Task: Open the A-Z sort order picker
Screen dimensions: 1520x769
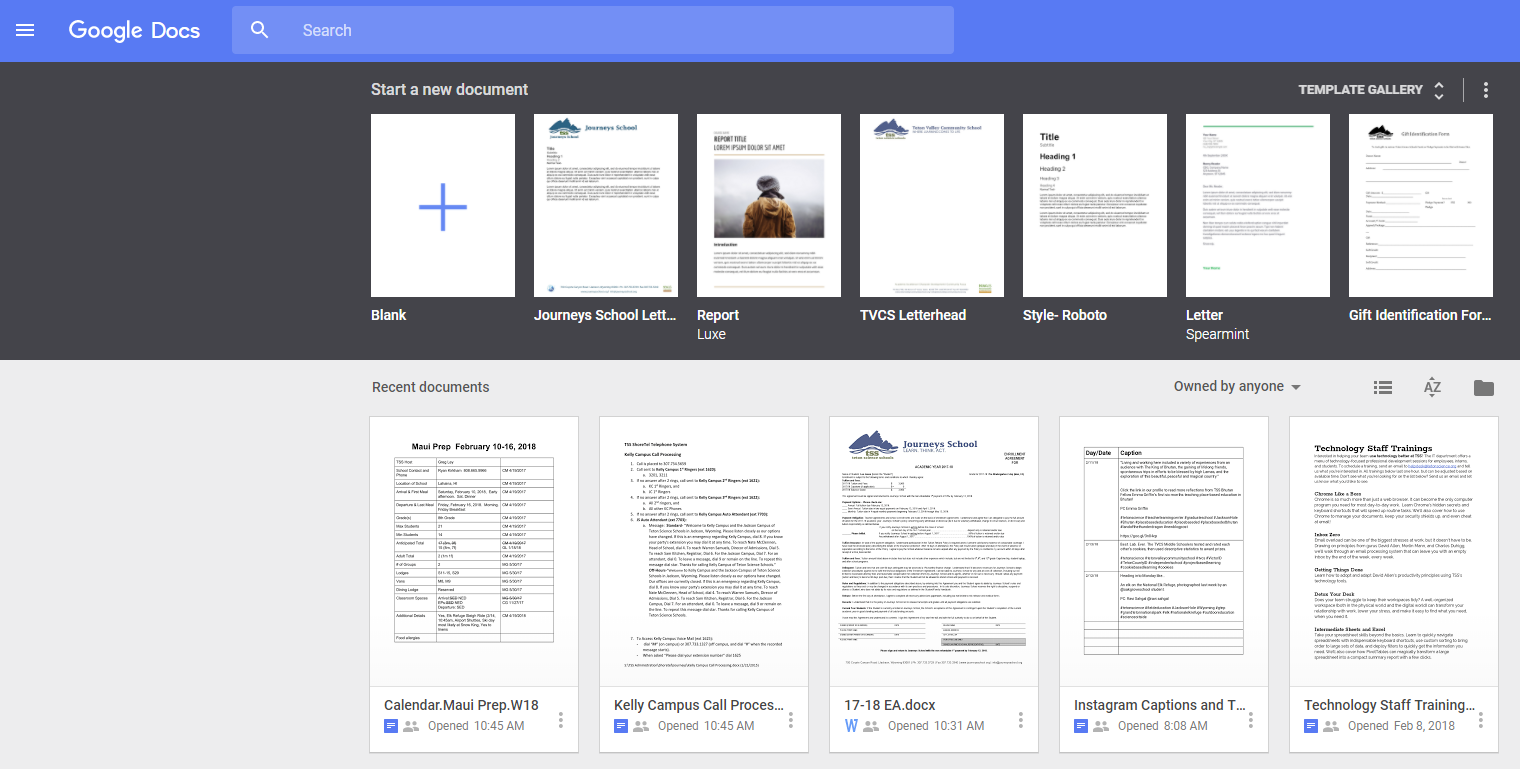Action: pyautogui.click(x=1432, y=387)
